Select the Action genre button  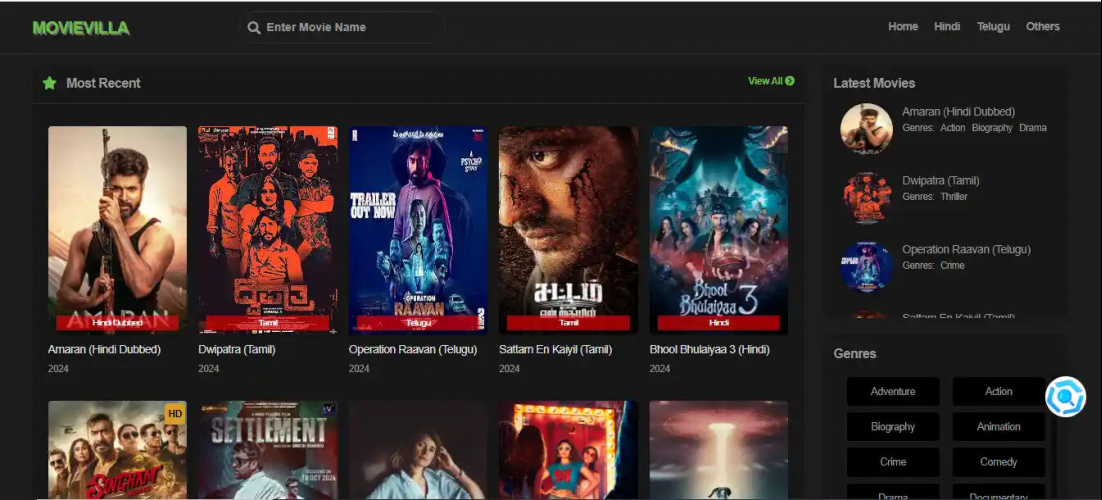(998, 391)
